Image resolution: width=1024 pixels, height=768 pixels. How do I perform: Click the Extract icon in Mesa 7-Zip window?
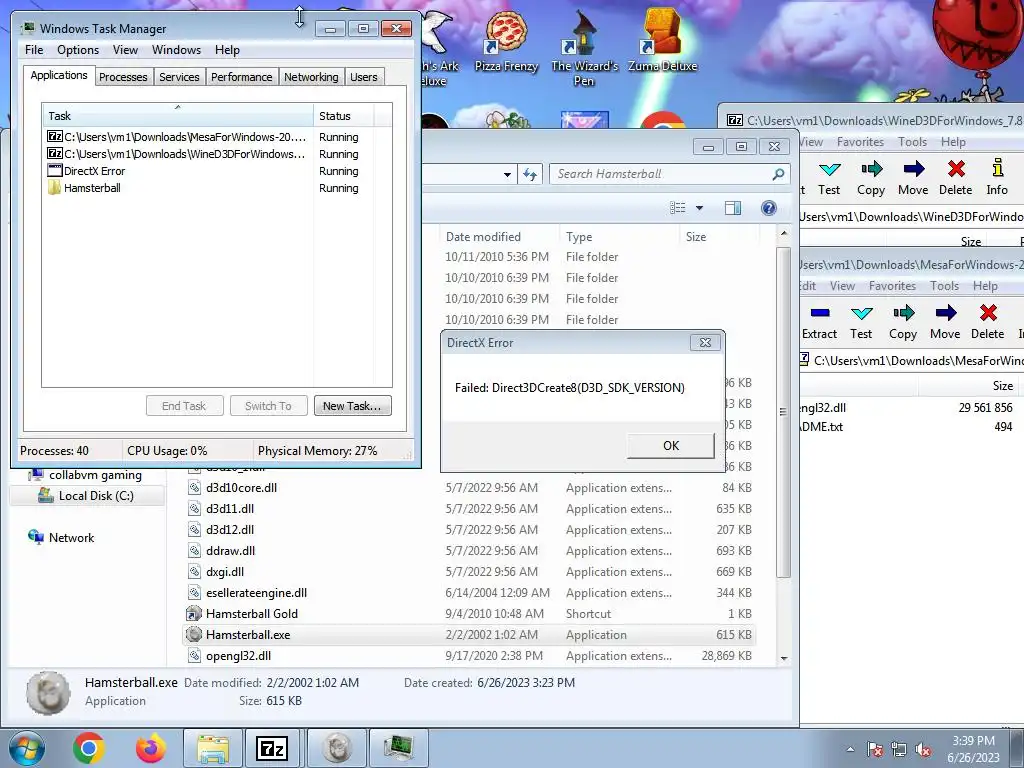click(819, 322)
